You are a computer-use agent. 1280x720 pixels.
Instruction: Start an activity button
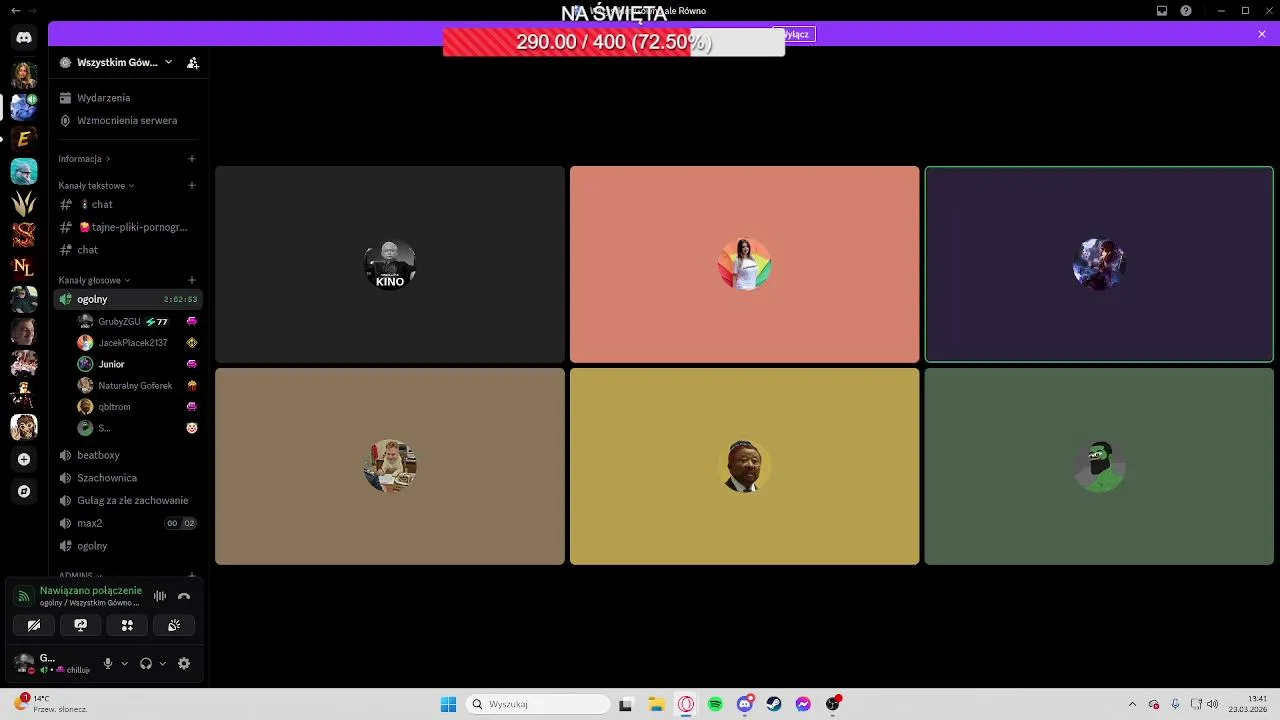click(x=127, y=625)
